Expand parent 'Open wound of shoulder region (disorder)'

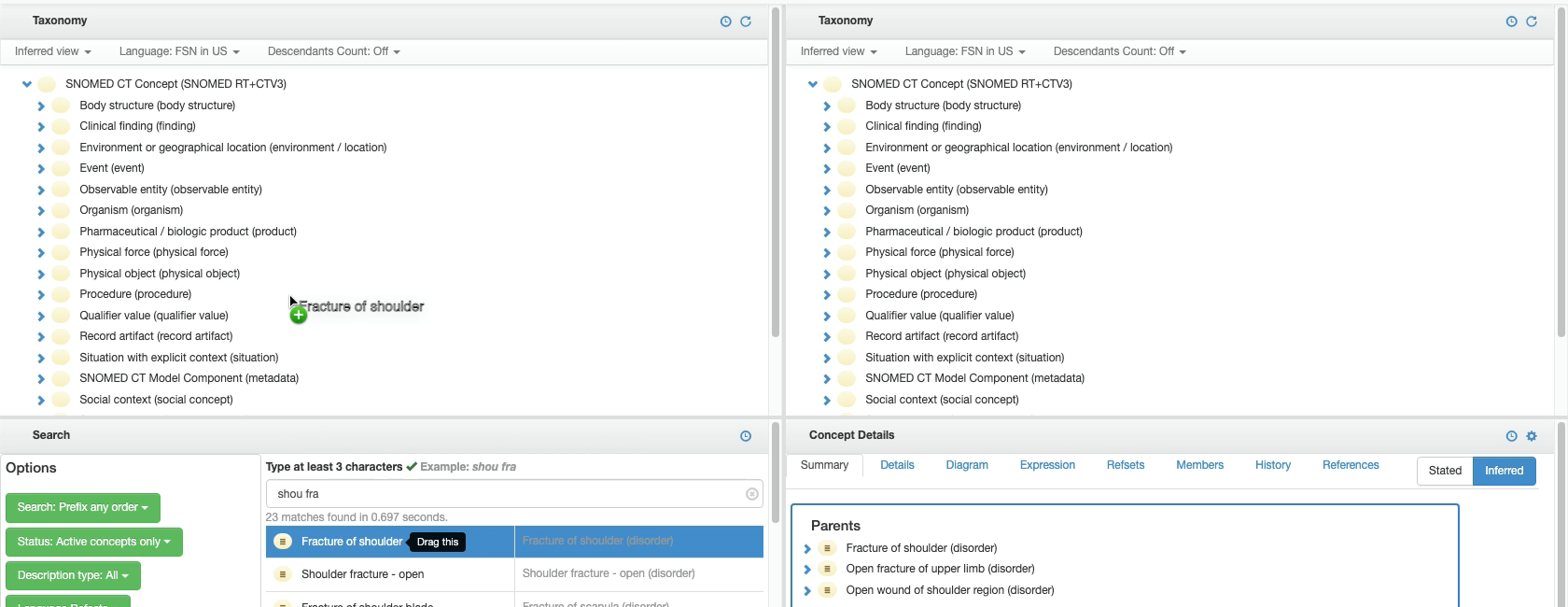click(x=807, y=591)
